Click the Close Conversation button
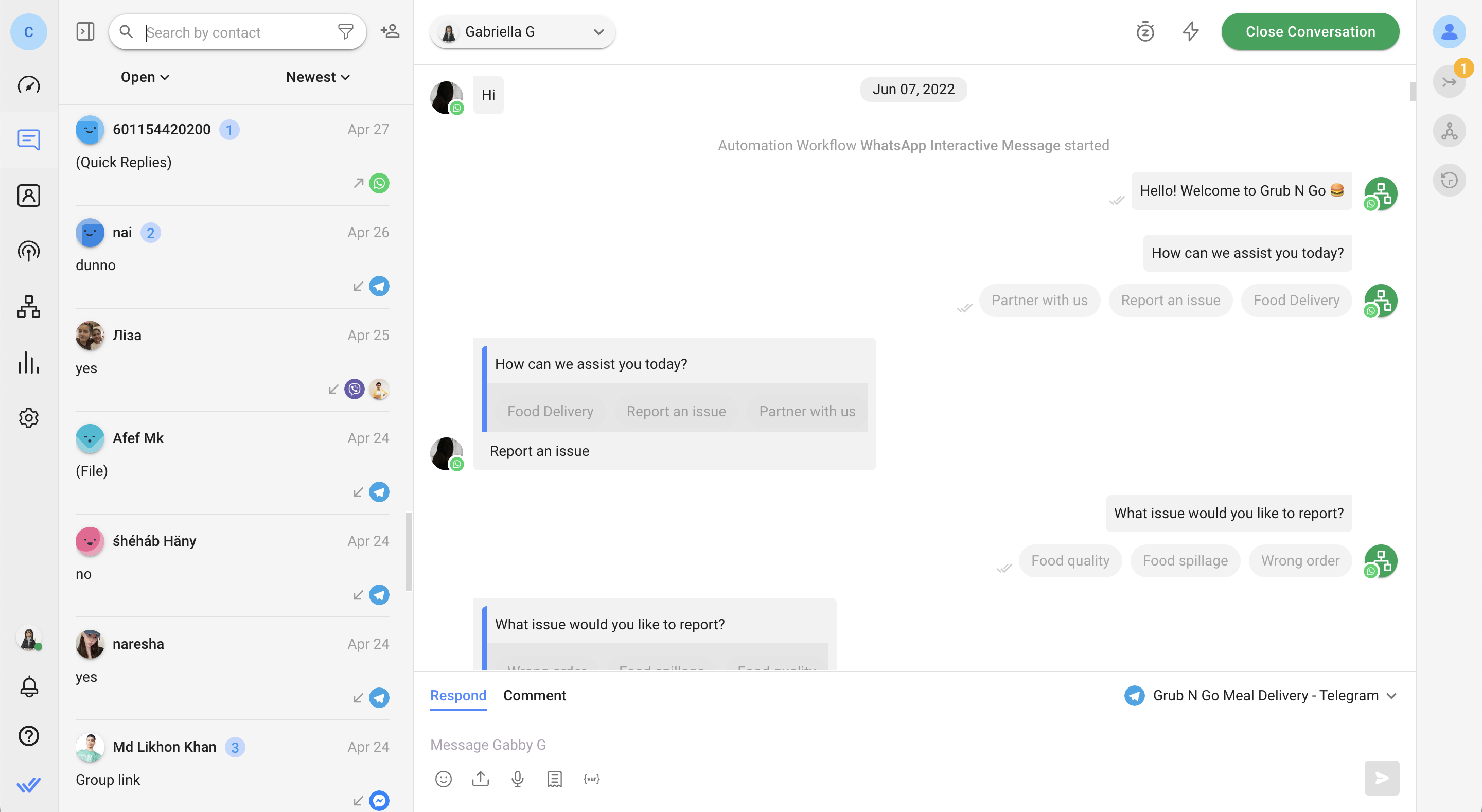The image size is (1482, 812). pyautogui.click(x=1311, y=31)
